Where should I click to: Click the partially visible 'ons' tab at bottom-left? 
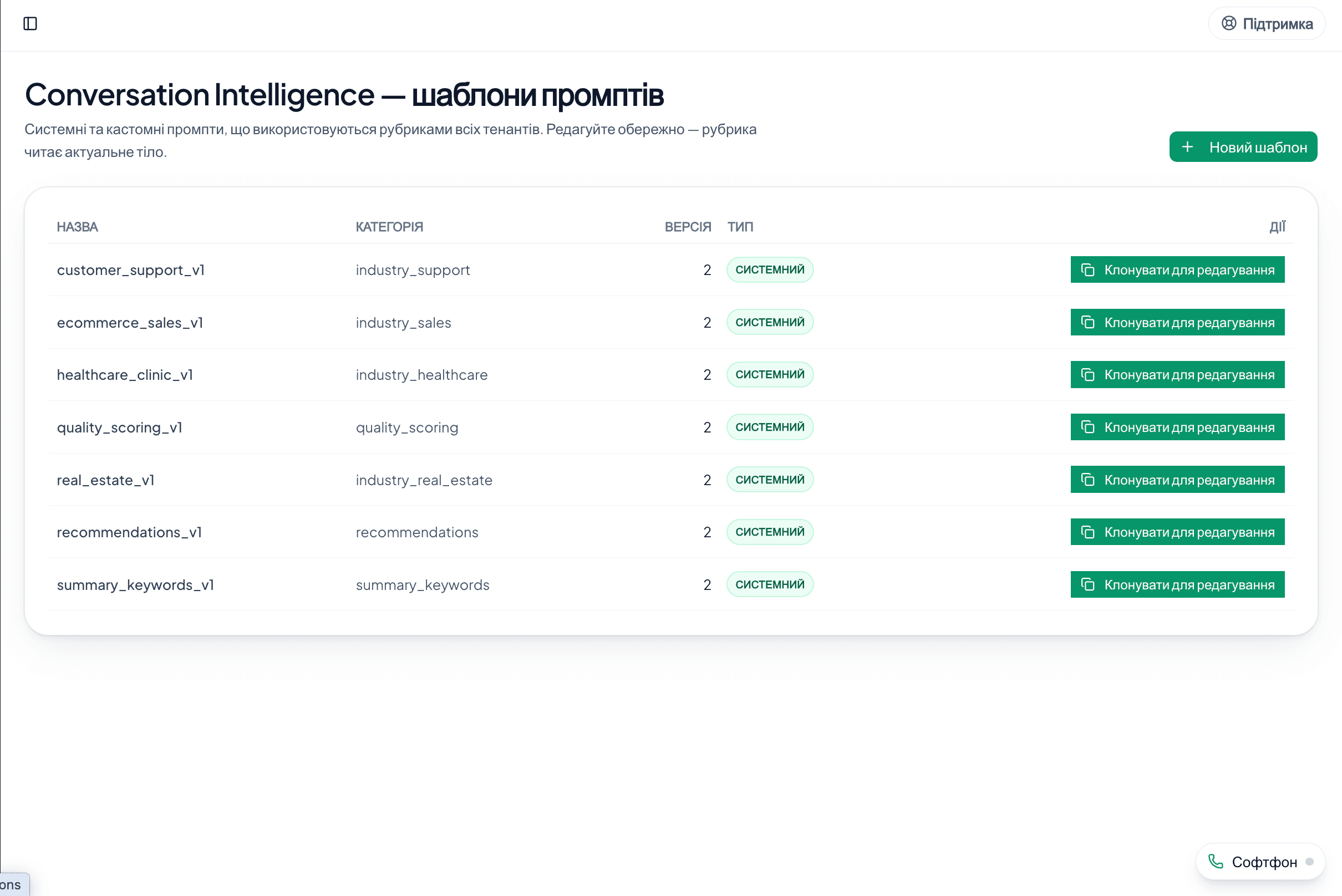coord(14,884)
